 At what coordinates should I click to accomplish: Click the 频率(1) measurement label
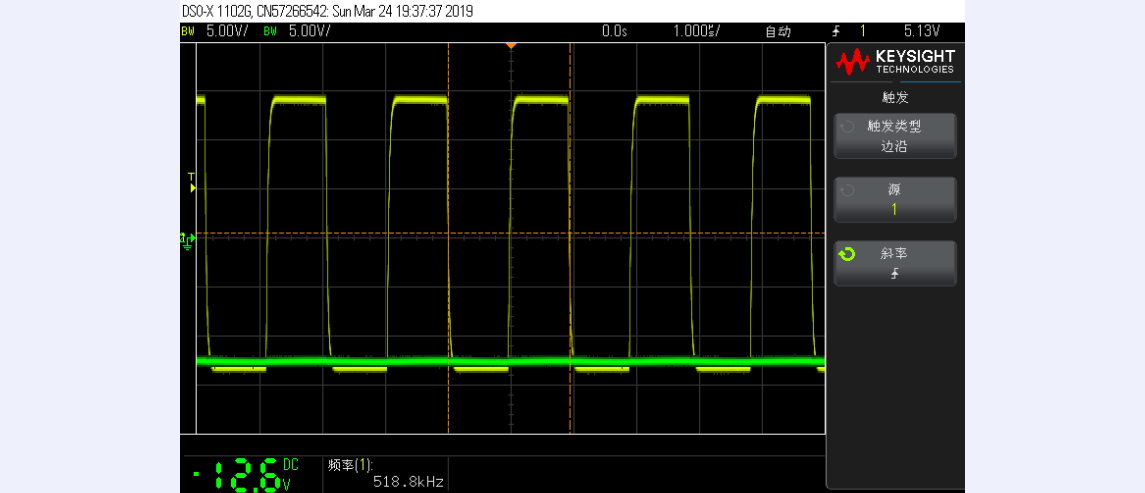[351, 465]
